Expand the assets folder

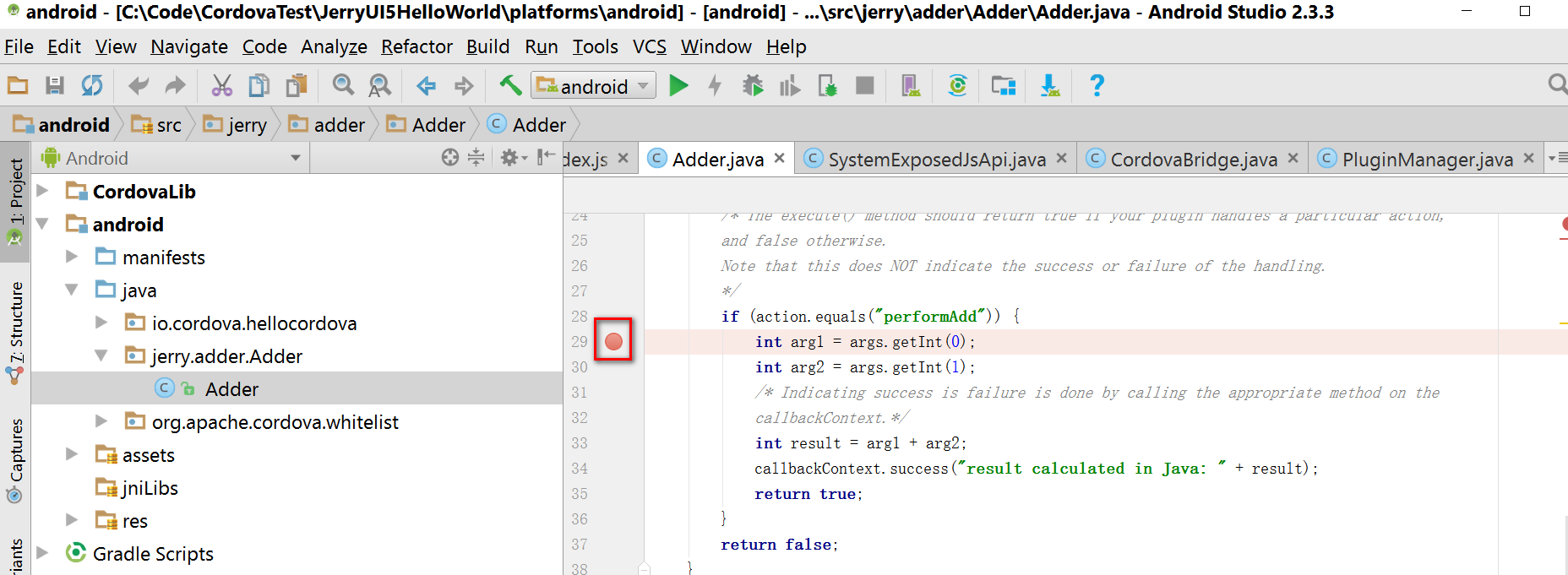tap(72, 454)
